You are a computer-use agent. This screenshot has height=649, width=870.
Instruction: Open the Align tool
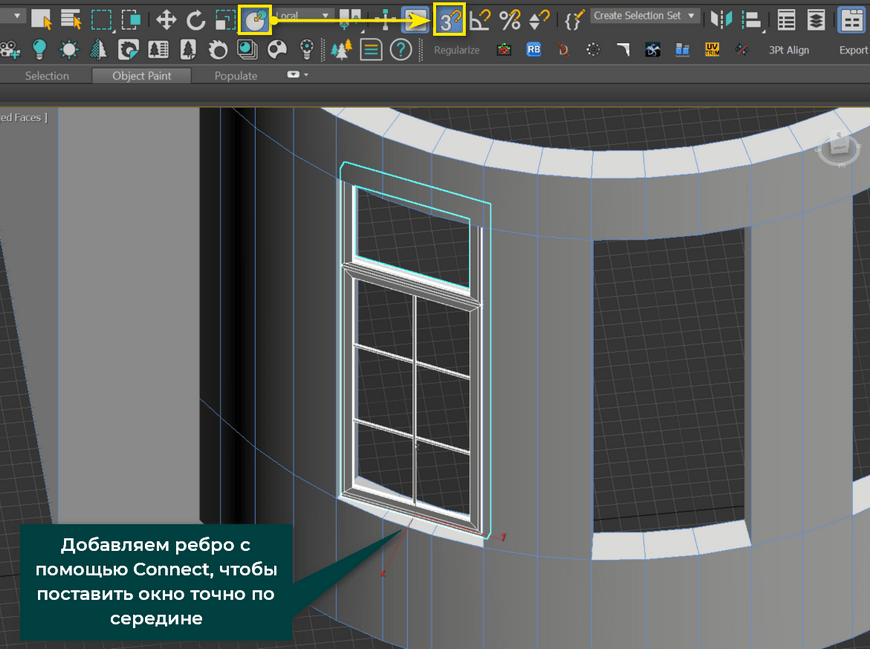(x=752, y=19)
